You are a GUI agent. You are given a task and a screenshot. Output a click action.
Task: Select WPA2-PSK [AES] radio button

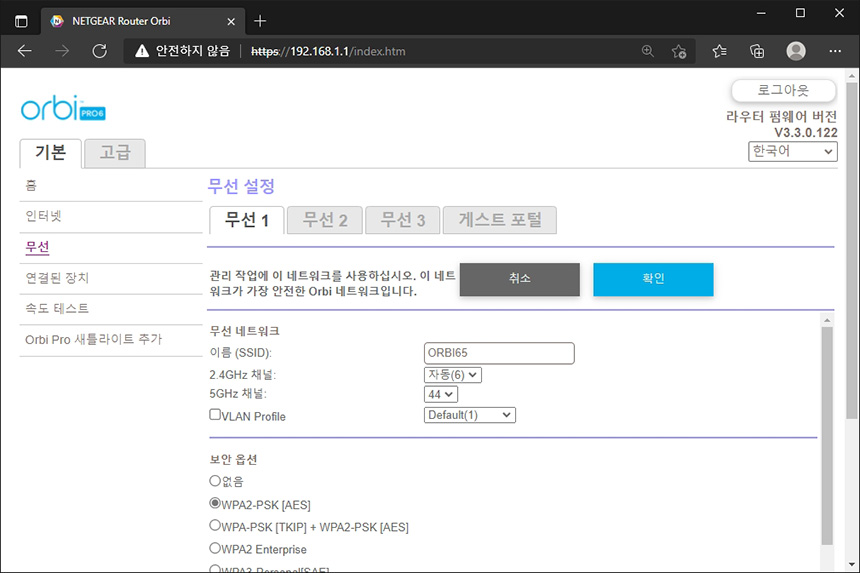click(x=215, y=503)
